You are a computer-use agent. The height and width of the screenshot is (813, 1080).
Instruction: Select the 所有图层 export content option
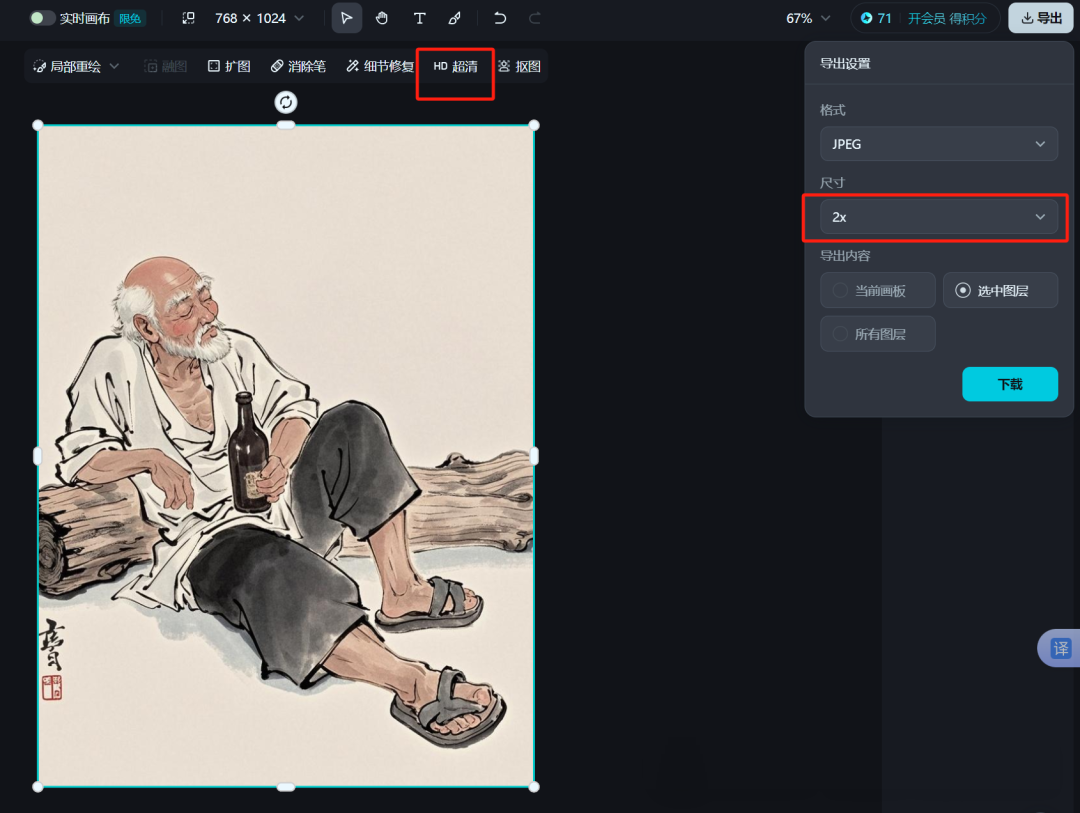(878, 334)
